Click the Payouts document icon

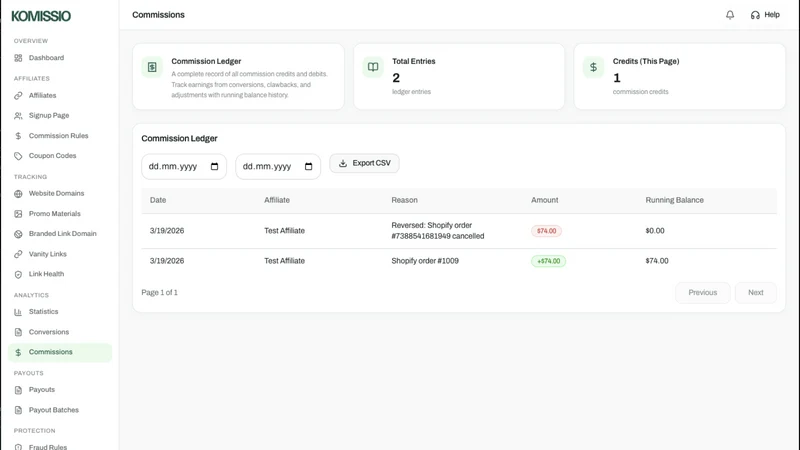(18, 390)
